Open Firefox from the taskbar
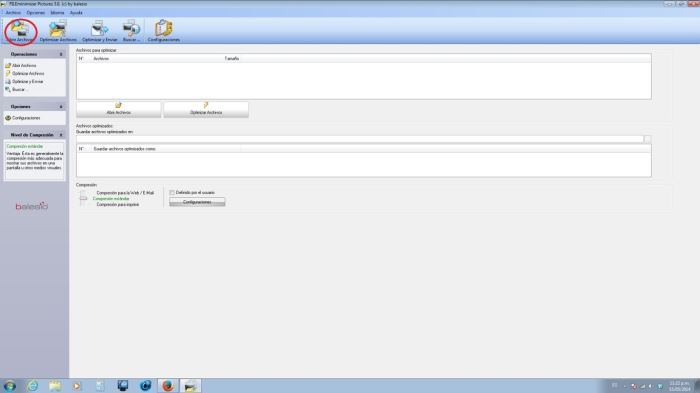The image size is (700, 393). coord(168,385)
